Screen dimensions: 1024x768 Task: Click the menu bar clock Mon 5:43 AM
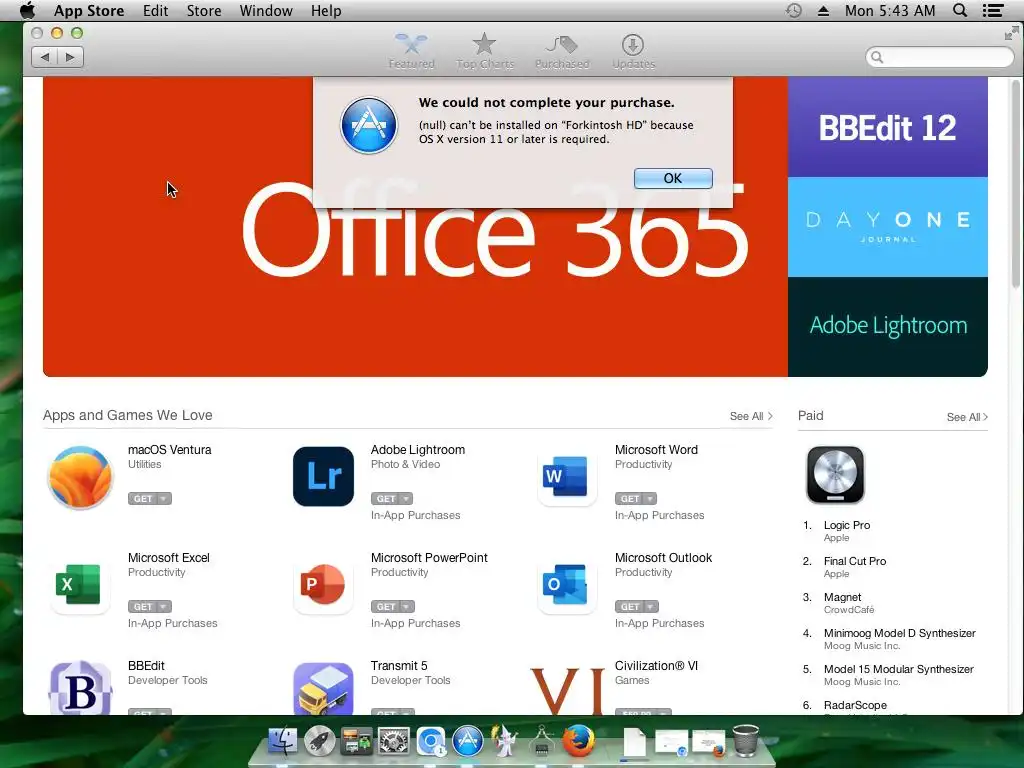(x=889, y=10)
